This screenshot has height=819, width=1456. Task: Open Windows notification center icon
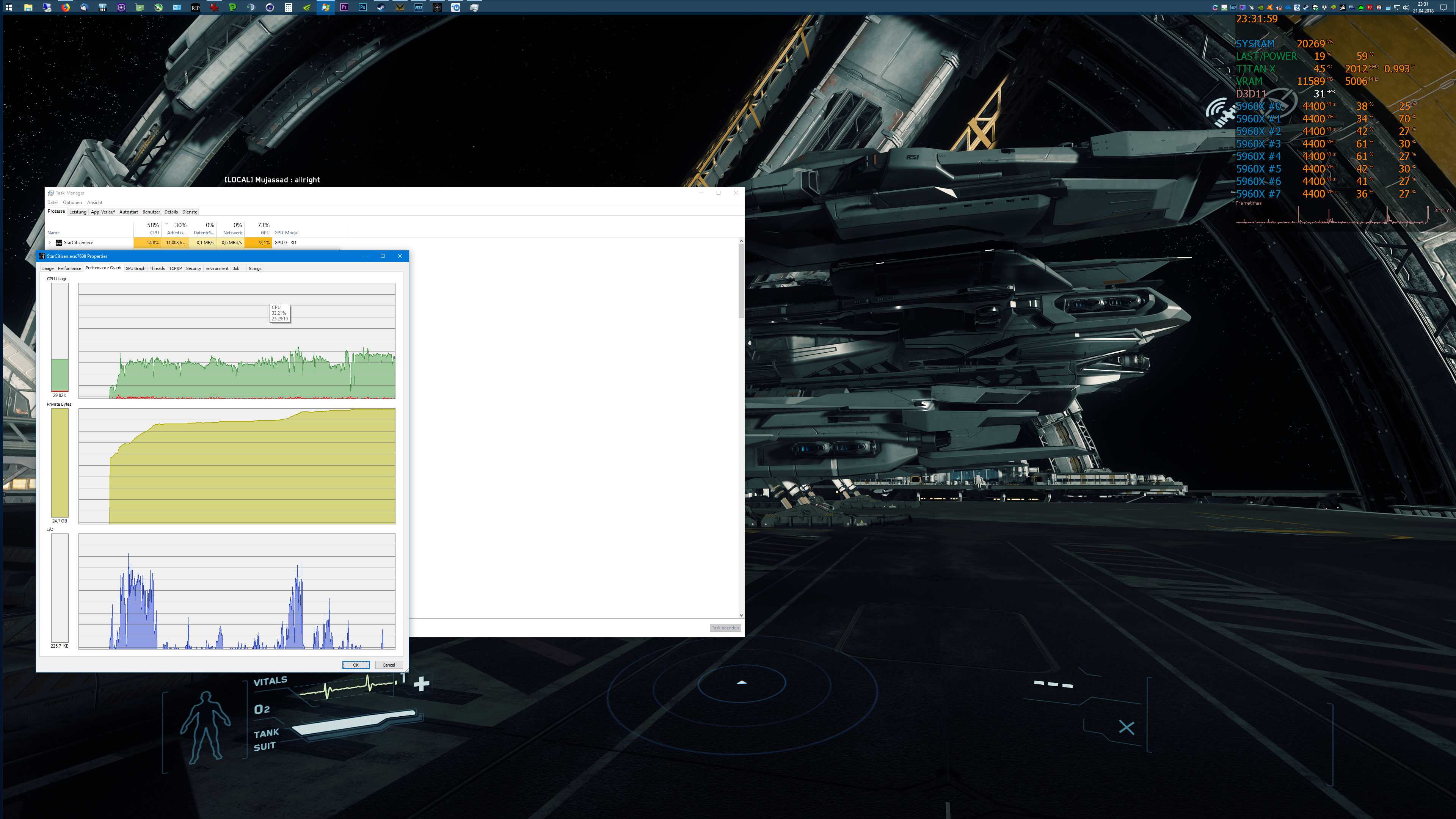(1443, 7)
